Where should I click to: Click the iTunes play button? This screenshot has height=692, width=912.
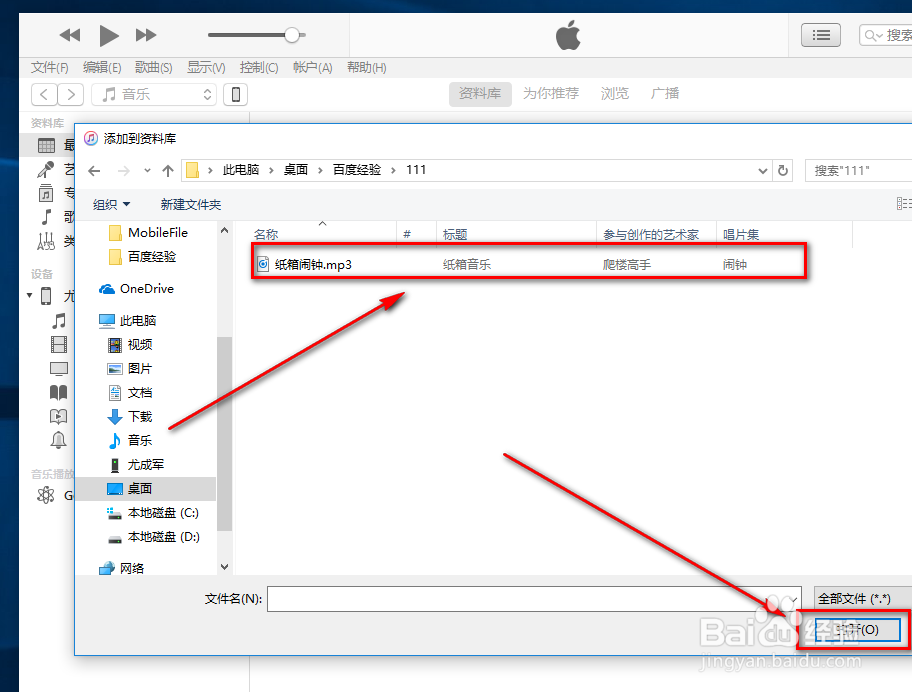pyautogui.click(x=109, y=35)
